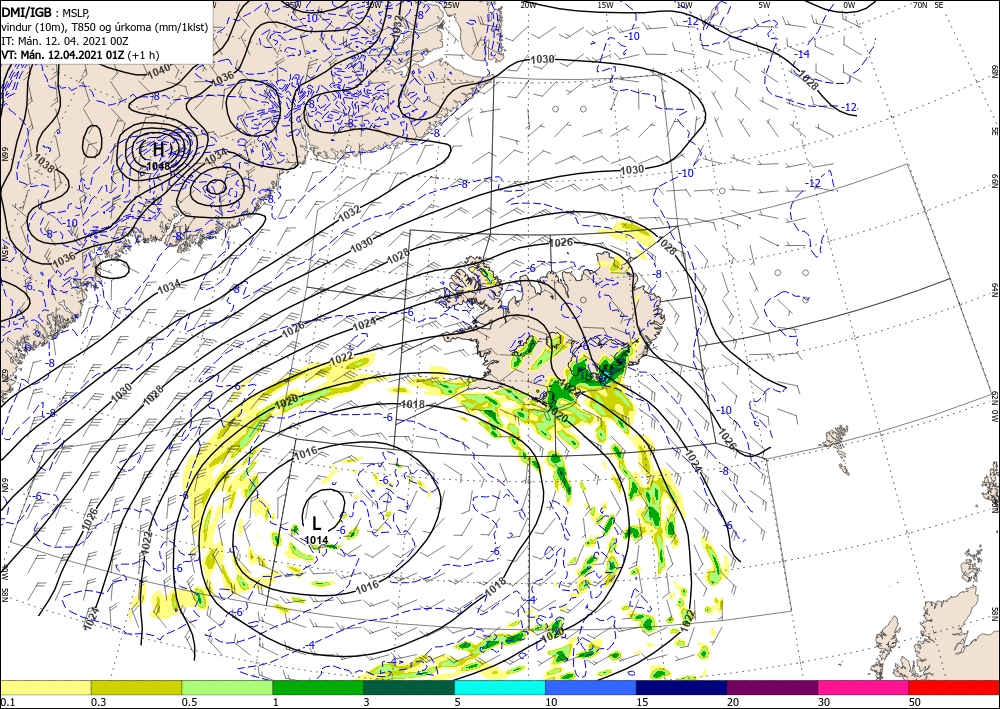Click the purple 20–30 legend color band
Screen dimensions: 1000x709
coord(772,687)
